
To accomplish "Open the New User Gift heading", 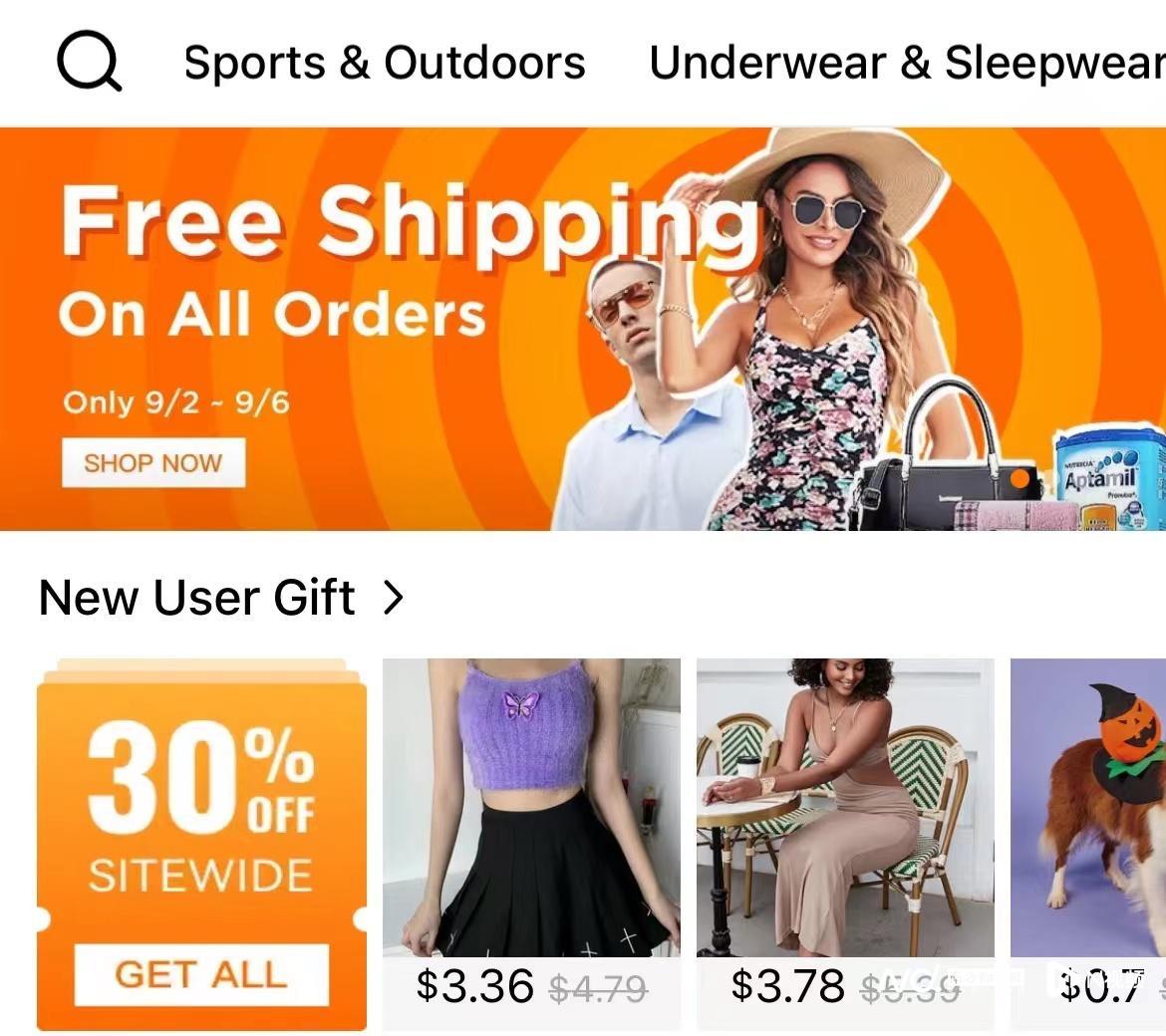I will tap(197, 598).
